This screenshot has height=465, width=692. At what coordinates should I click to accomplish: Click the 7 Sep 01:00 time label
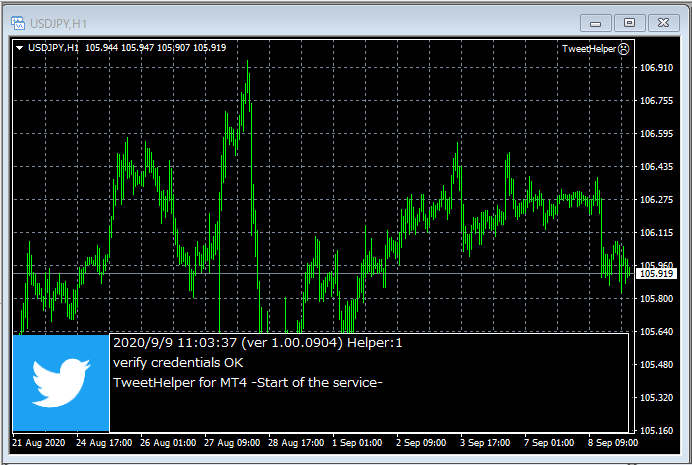point(549,442)
